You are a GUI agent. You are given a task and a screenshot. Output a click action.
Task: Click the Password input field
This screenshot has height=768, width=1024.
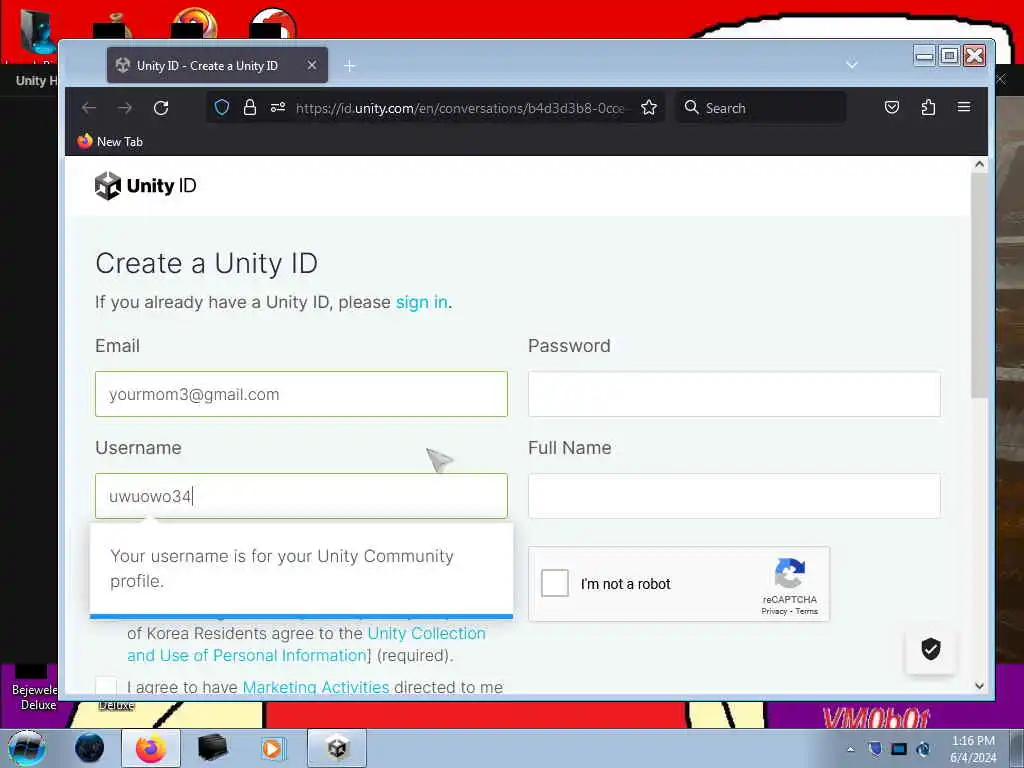pos(734,394)
